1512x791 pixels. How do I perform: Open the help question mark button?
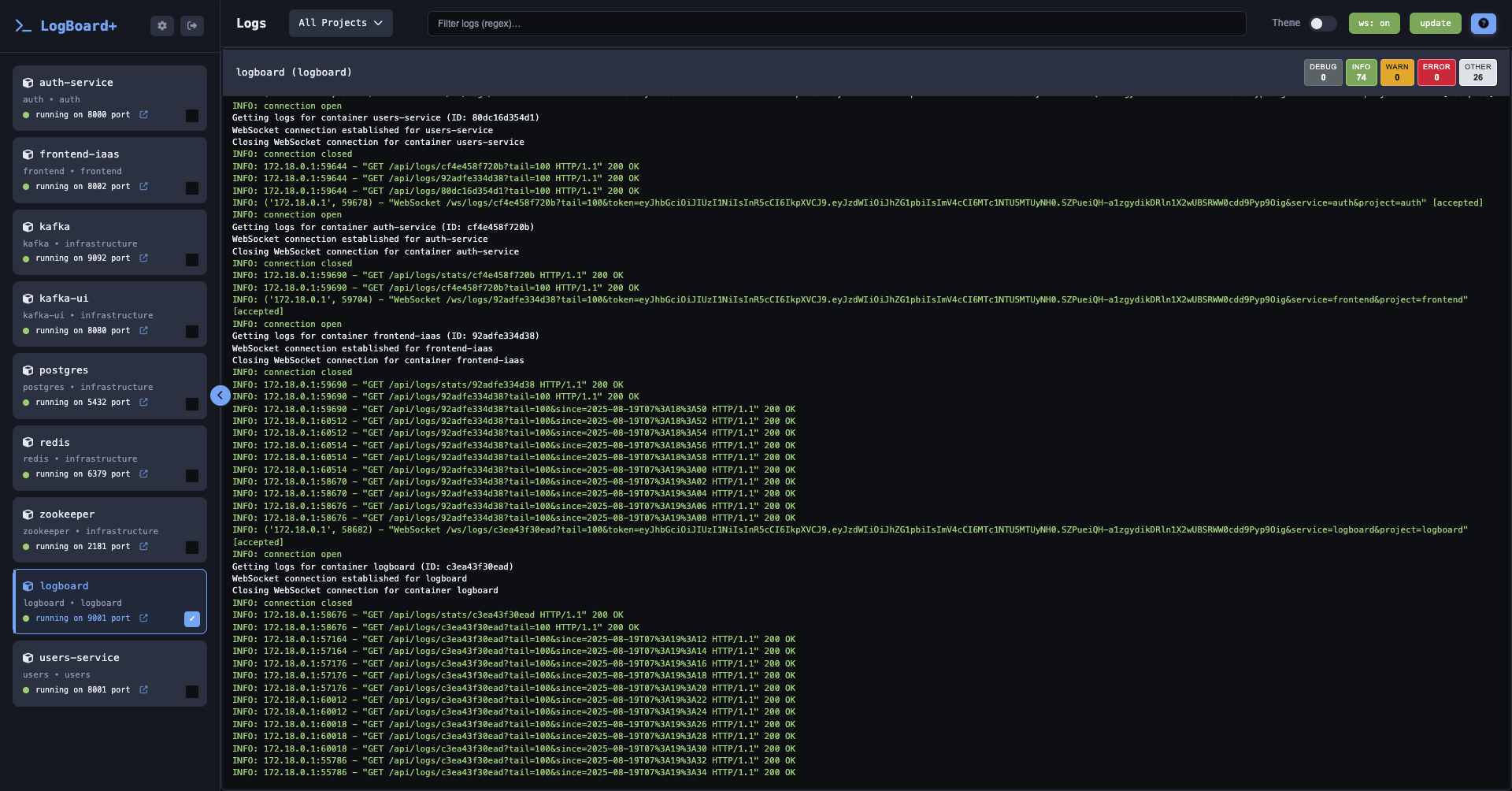(x=1483, y=24)
